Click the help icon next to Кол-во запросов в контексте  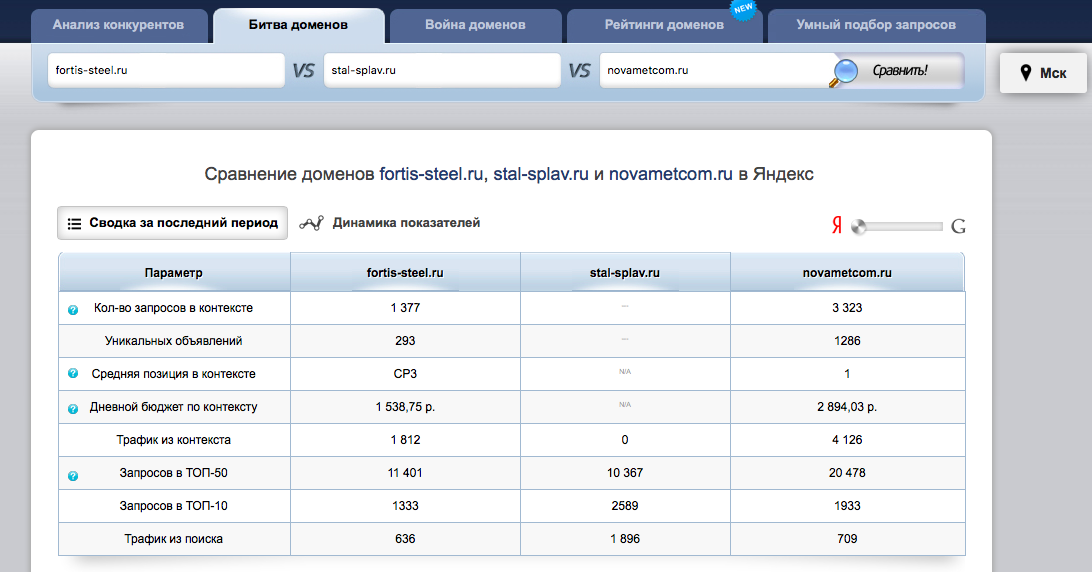(72, 309)
